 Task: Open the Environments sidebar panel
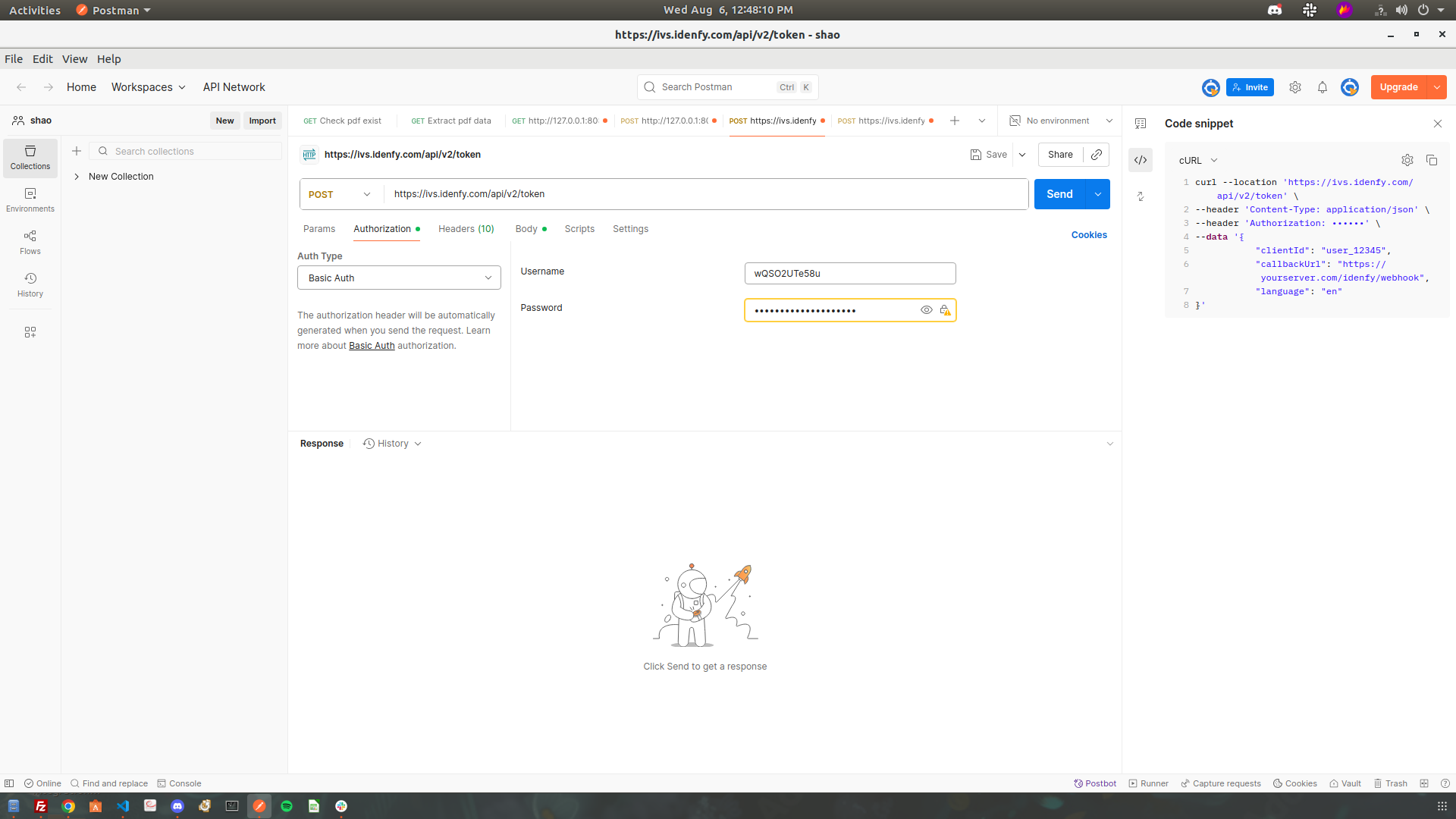(x=30, y=199)
